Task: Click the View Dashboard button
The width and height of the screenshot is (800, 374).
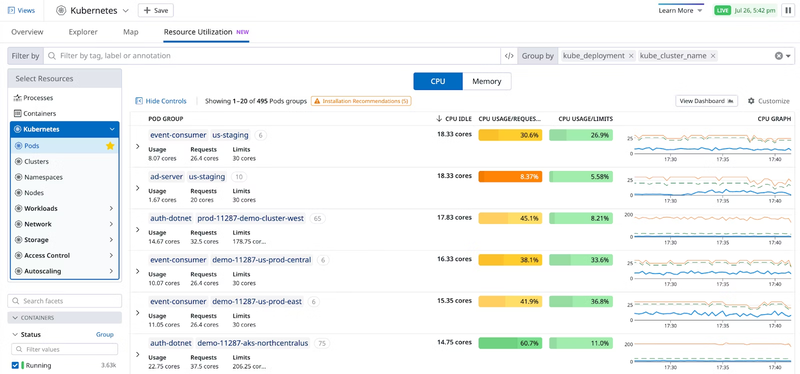Action: pyautogui.click(x=707, y=101)
